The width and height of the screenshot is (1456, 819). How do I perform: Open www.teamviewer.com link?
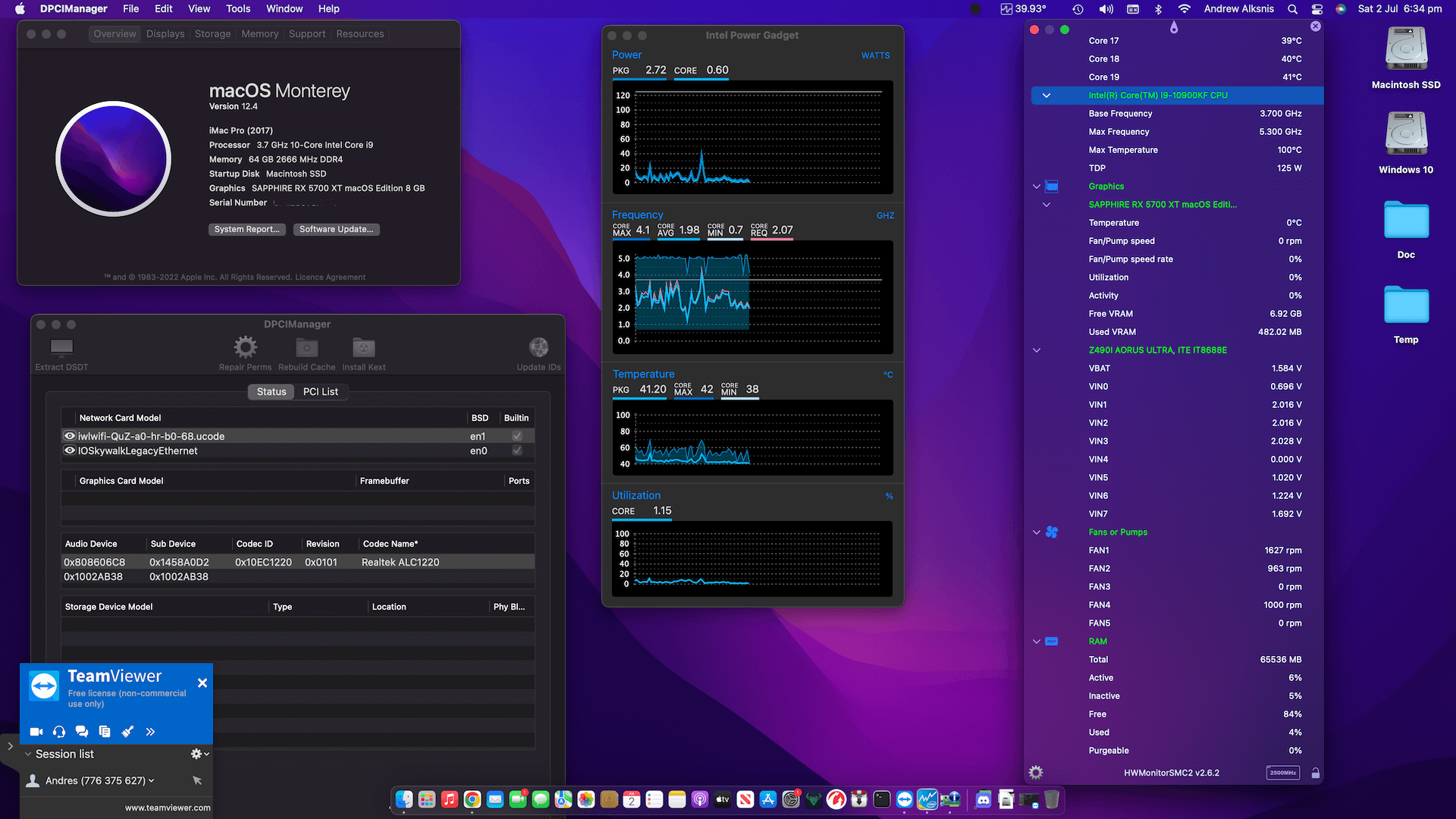[x=168, y=808]
